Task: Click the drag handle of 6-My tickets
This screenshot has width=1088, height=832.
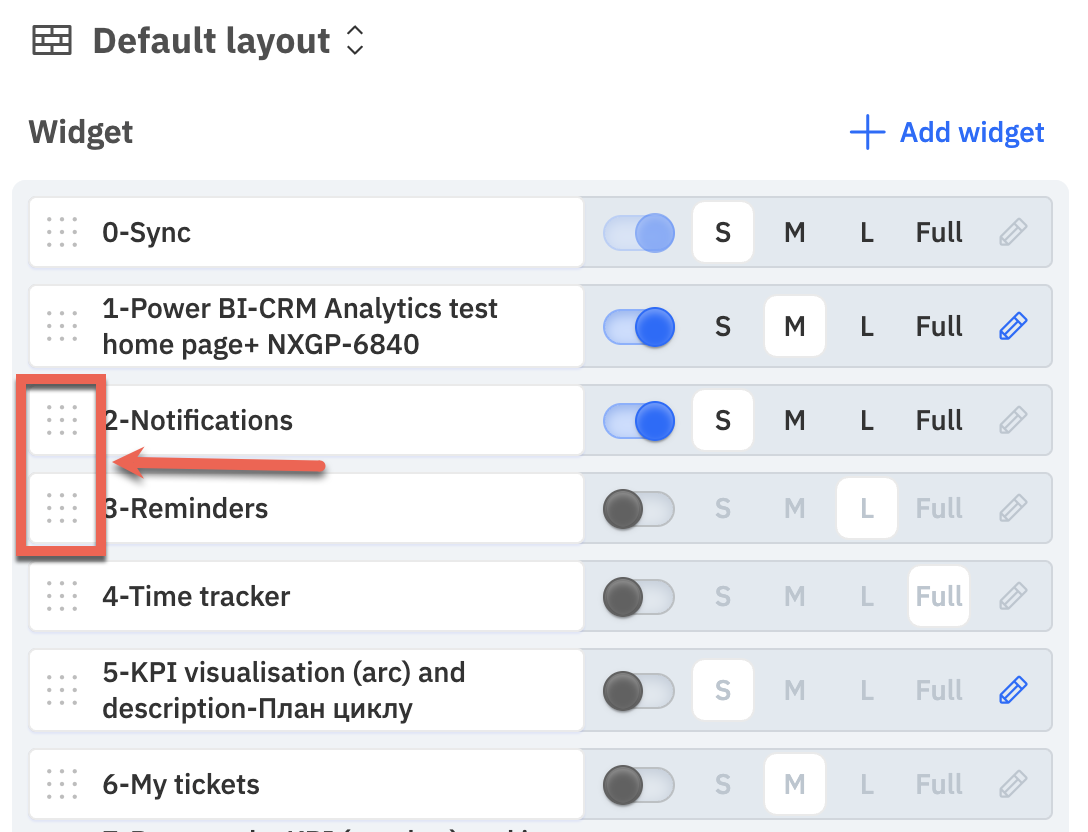Action: tap(62, 784)
